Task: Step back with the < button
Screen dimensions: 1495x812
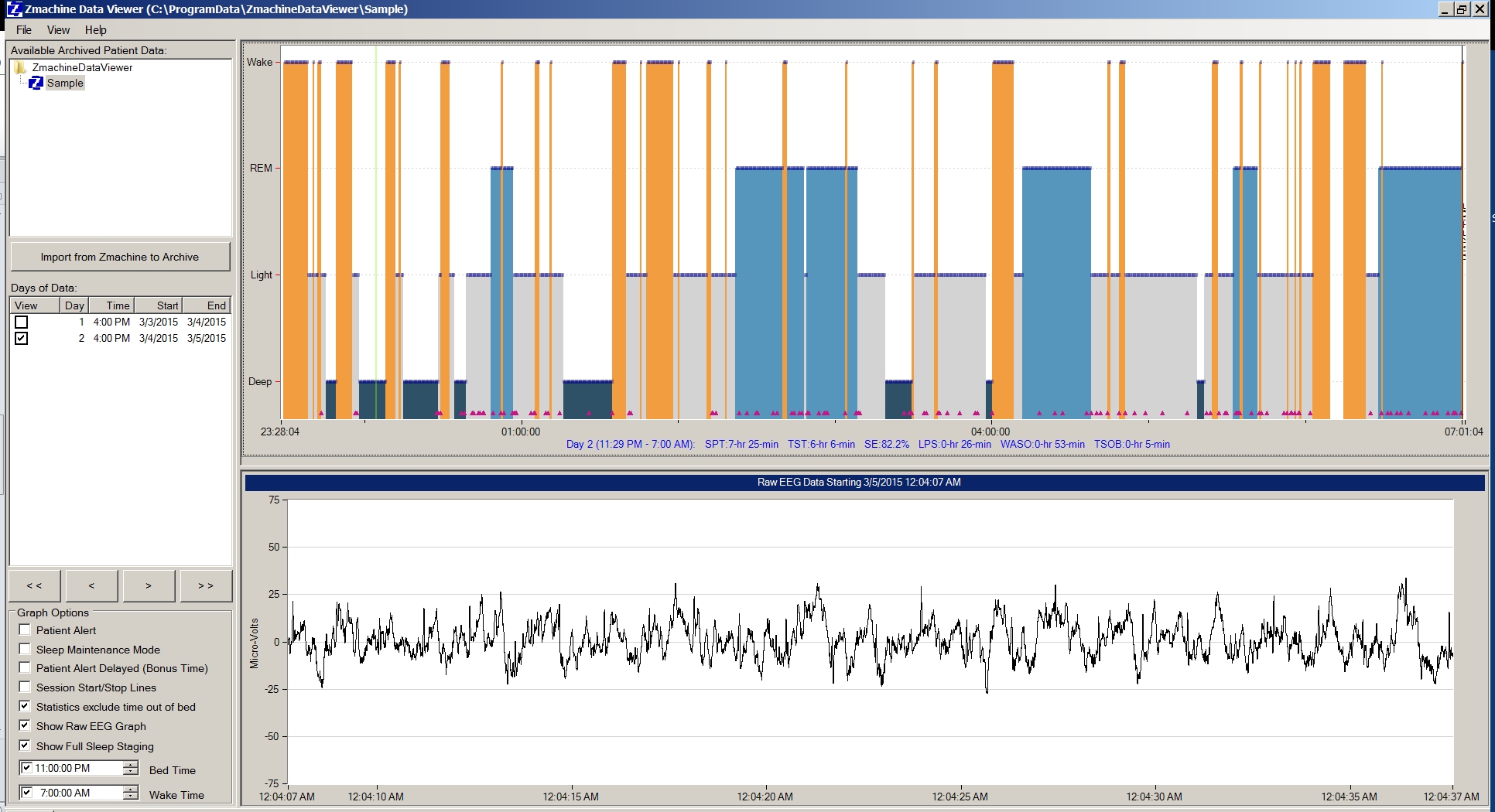Action: pyautogui.click(x=92, y=585)
